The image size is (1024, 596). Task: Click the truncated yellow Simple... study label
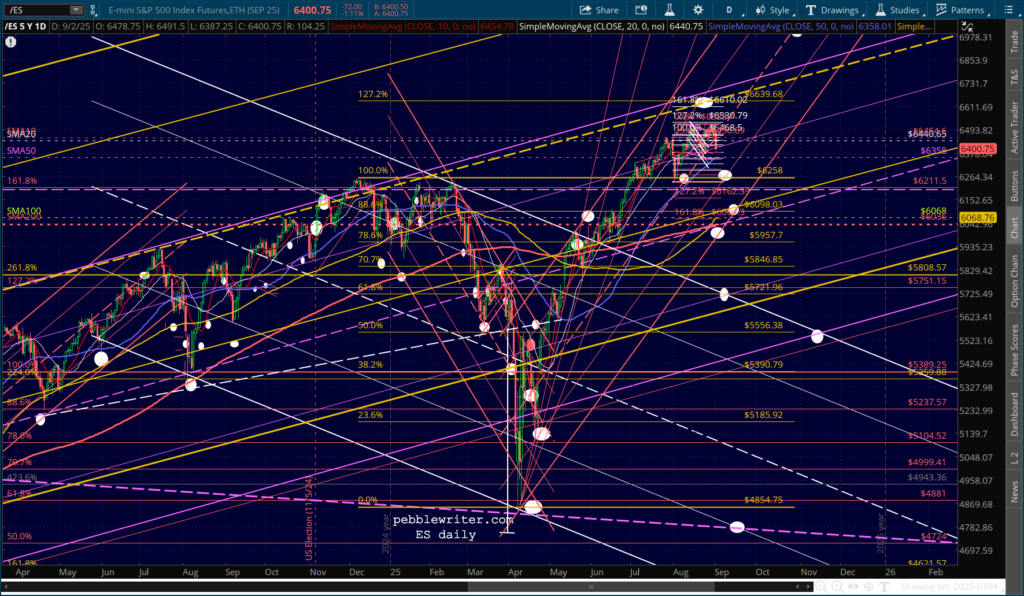[x=914, y=26]
